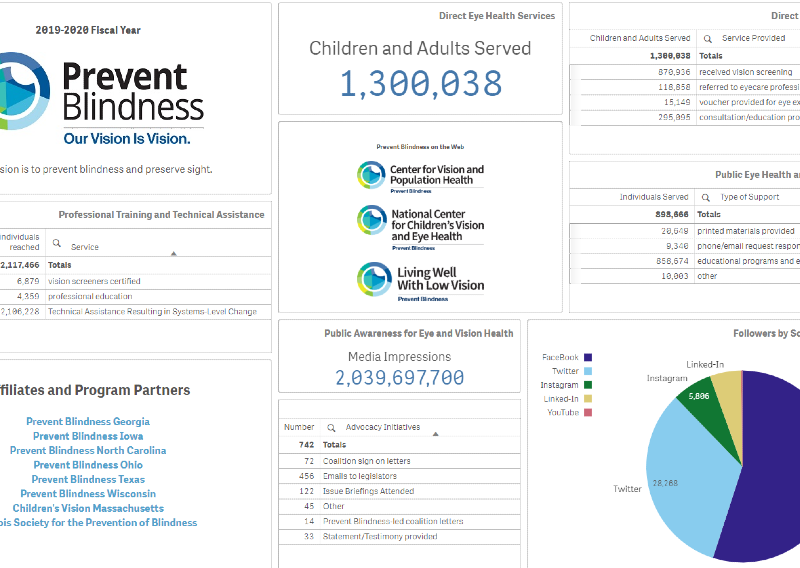Select the 'printed materials provided' row
The height and width of the screenshot is (568, 800).
click(685, 231)
